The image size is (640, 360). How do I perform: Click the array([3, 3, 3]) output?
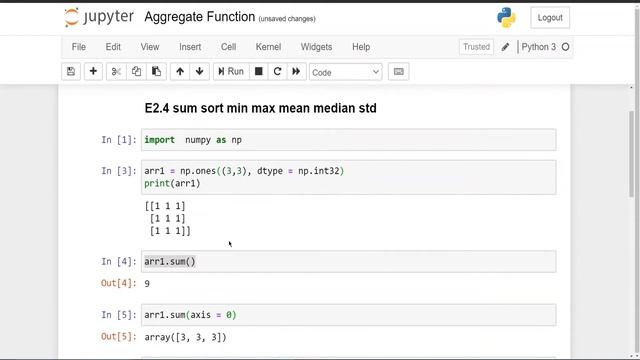185,337
